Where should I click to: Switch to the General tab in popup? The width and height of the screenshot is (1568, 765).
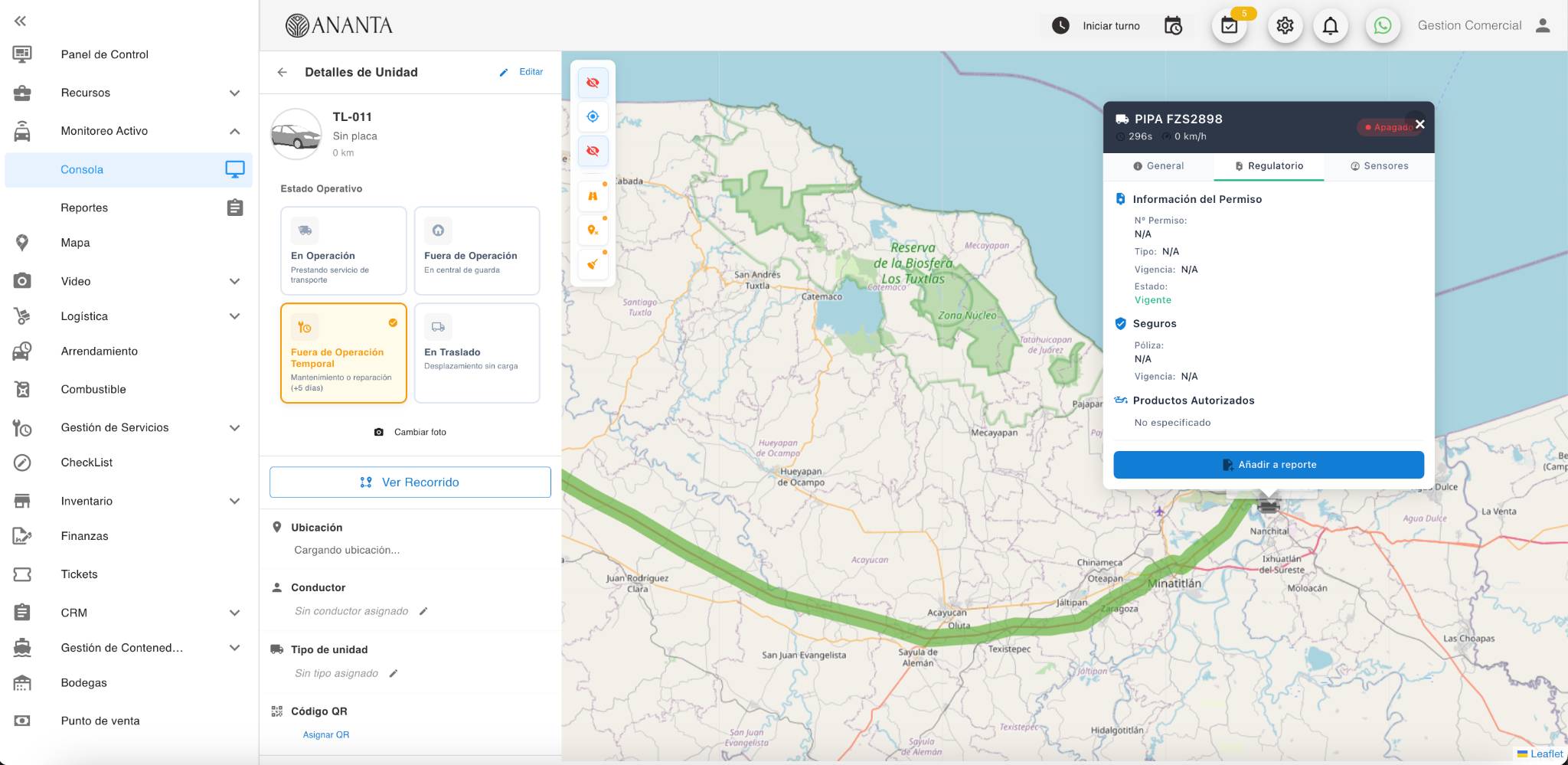1158,166
